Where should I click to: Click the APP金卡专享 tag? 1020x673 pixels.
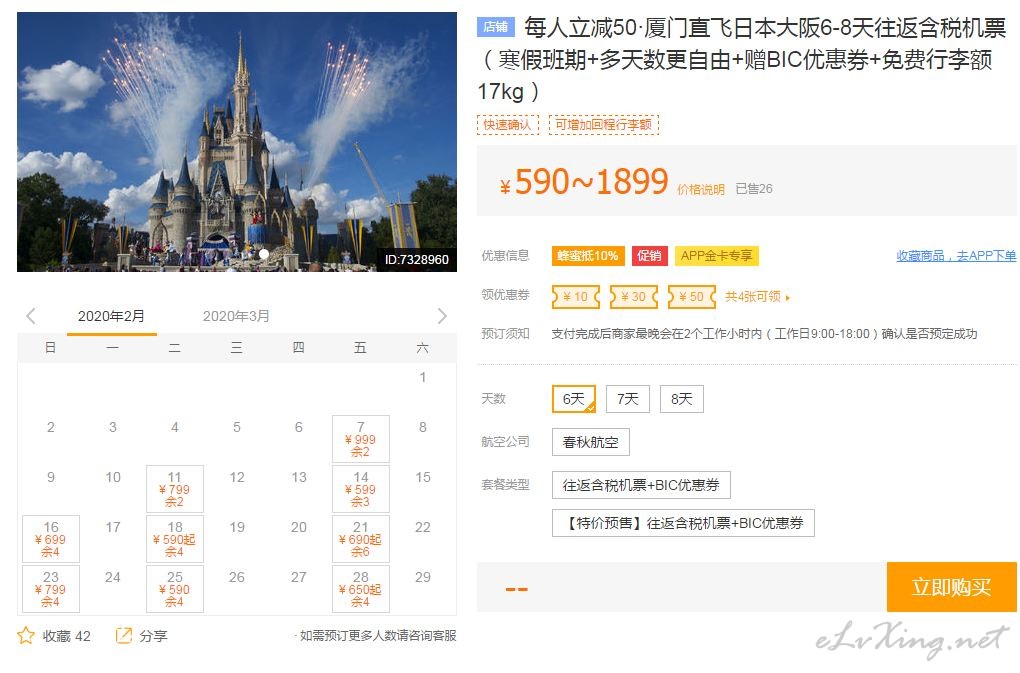717,256
